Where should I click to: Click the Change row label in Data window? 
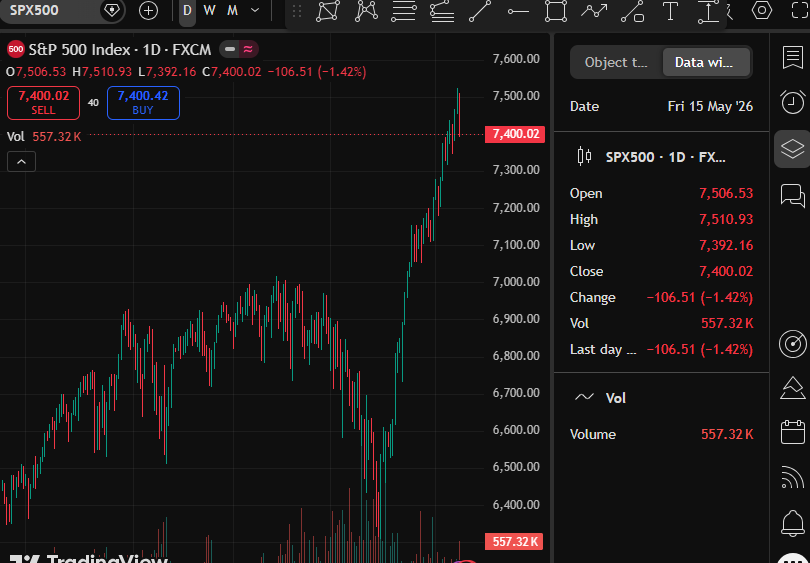593,298
